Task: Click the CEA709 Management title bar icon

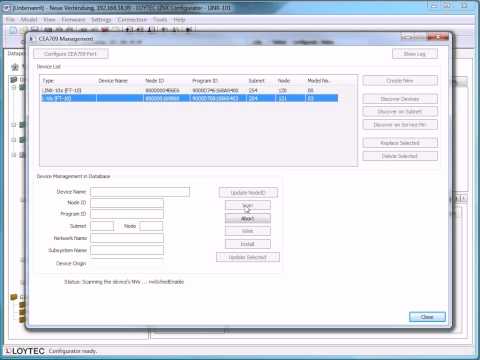Action: tap(32, 39)
